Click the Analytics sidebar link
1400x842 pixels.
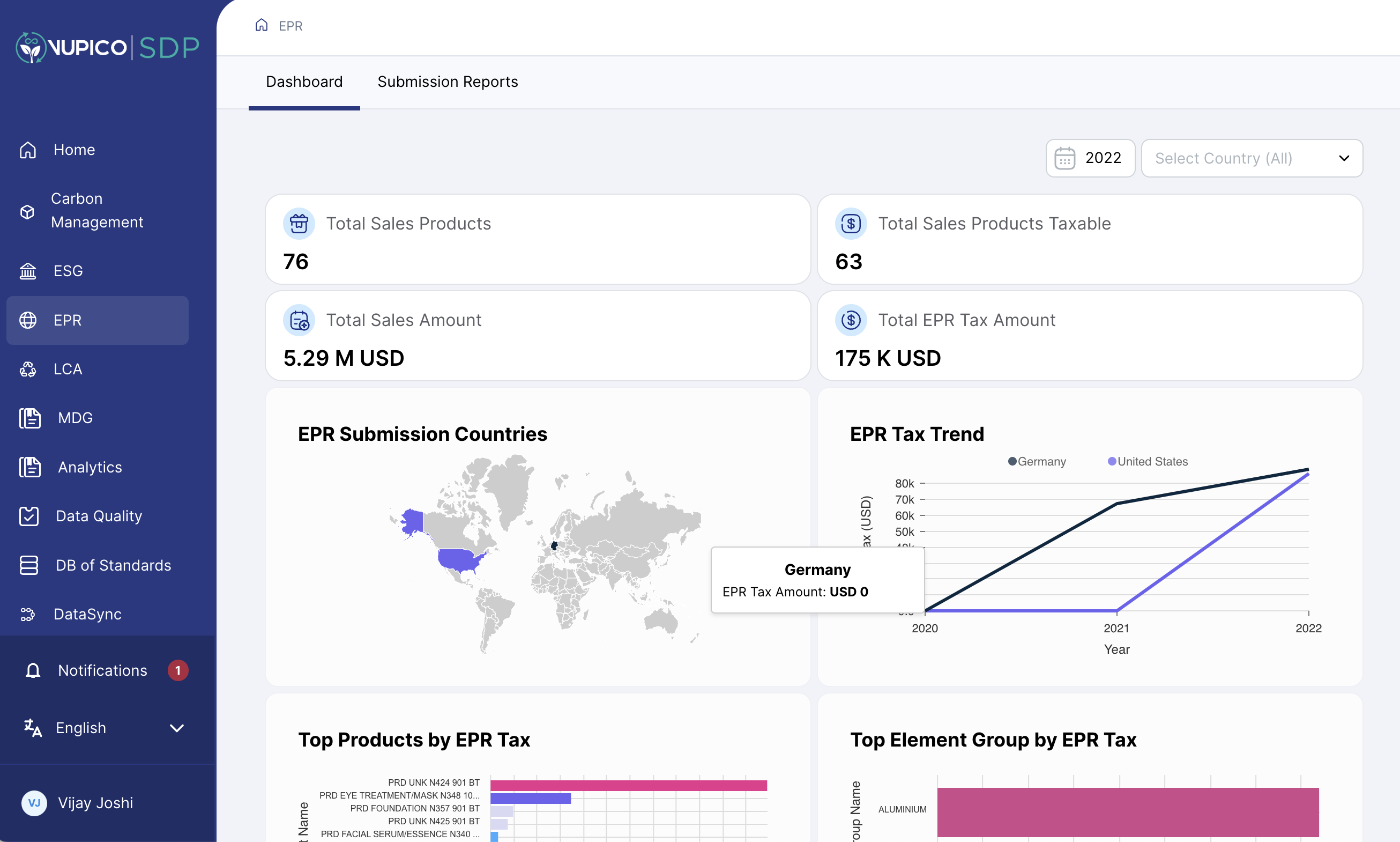[x=90, y=467]
